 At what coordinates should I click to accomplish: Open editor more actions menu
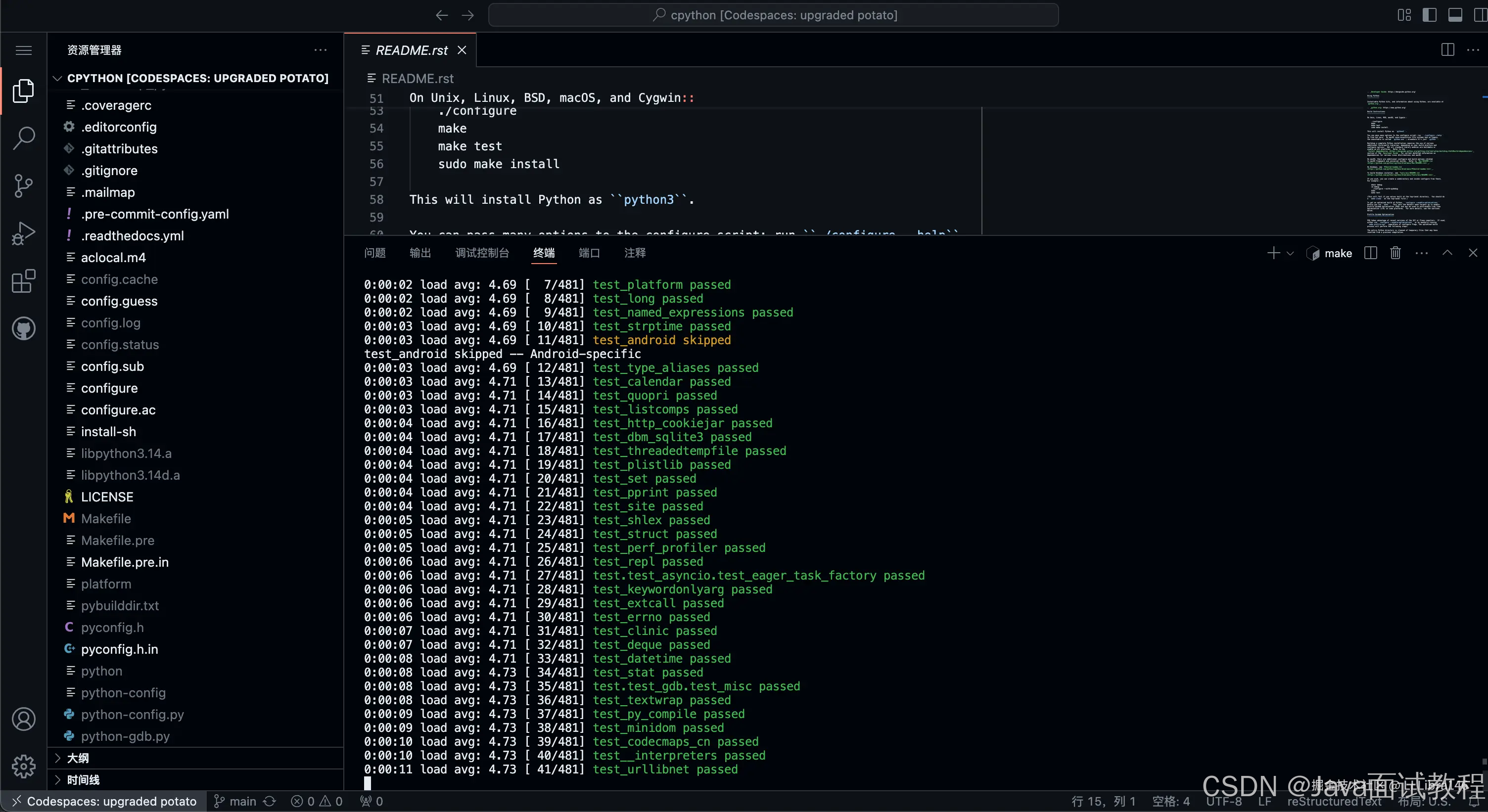[x=1474, y=49]
